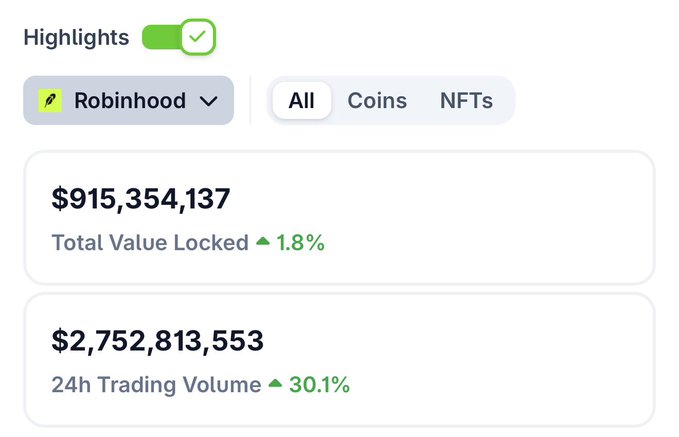Screen dimensions: 679x437
Task: Select the All tab
Action: (301, 100)
